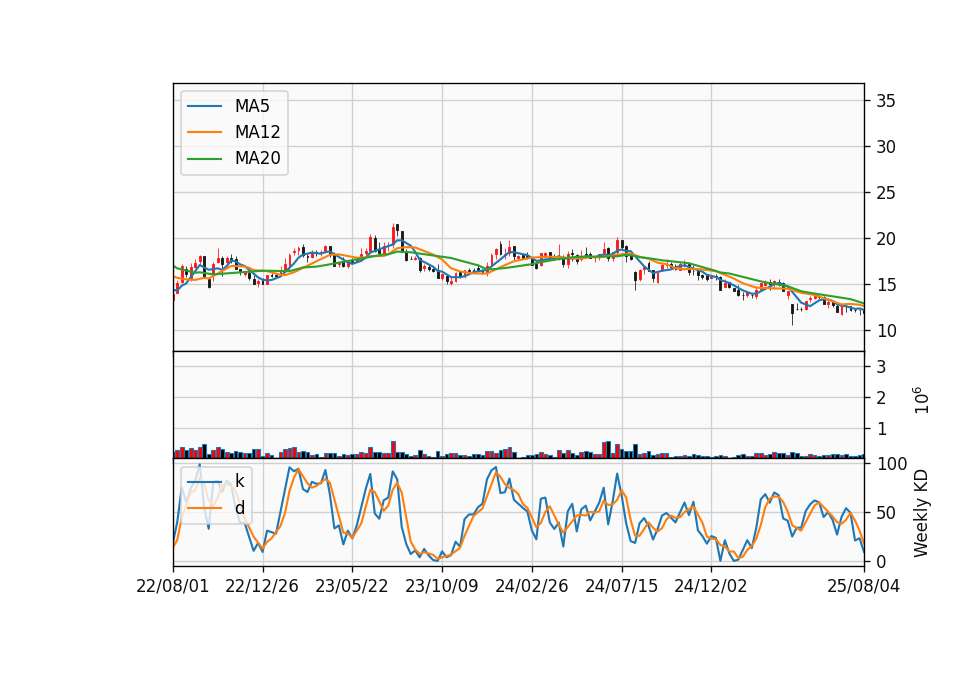Click the price axis tick 30
Screen dimensions: 960x690
[x=886, y=147]
